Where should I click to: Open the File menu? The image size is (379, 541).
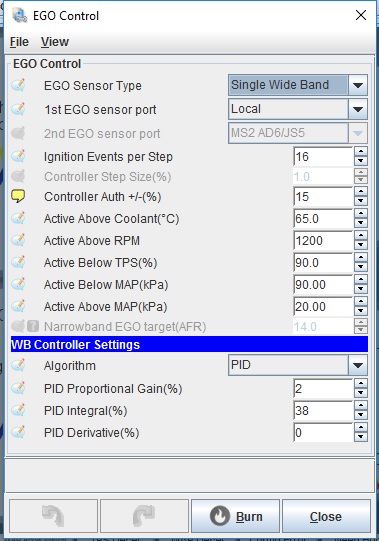click(x=19, y=42)
